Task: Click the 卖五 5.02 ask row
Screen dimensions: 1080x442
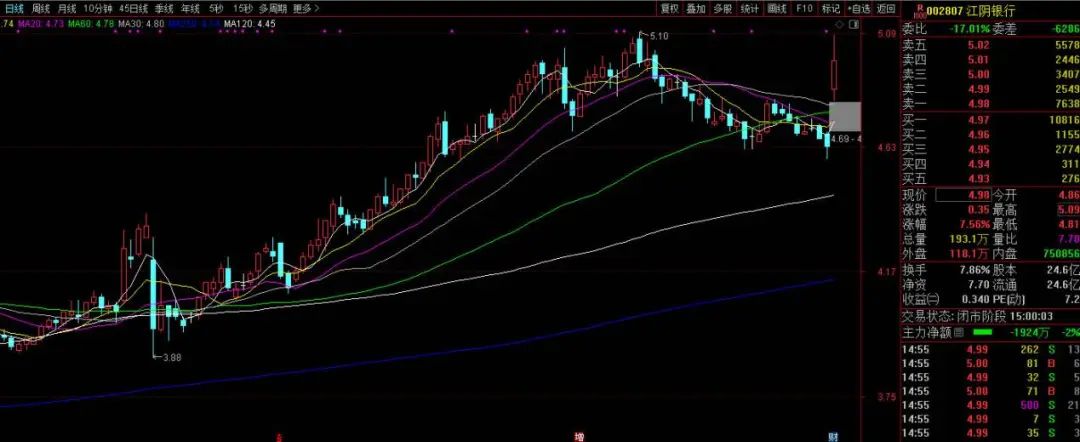Action: (x=990, y=45)
